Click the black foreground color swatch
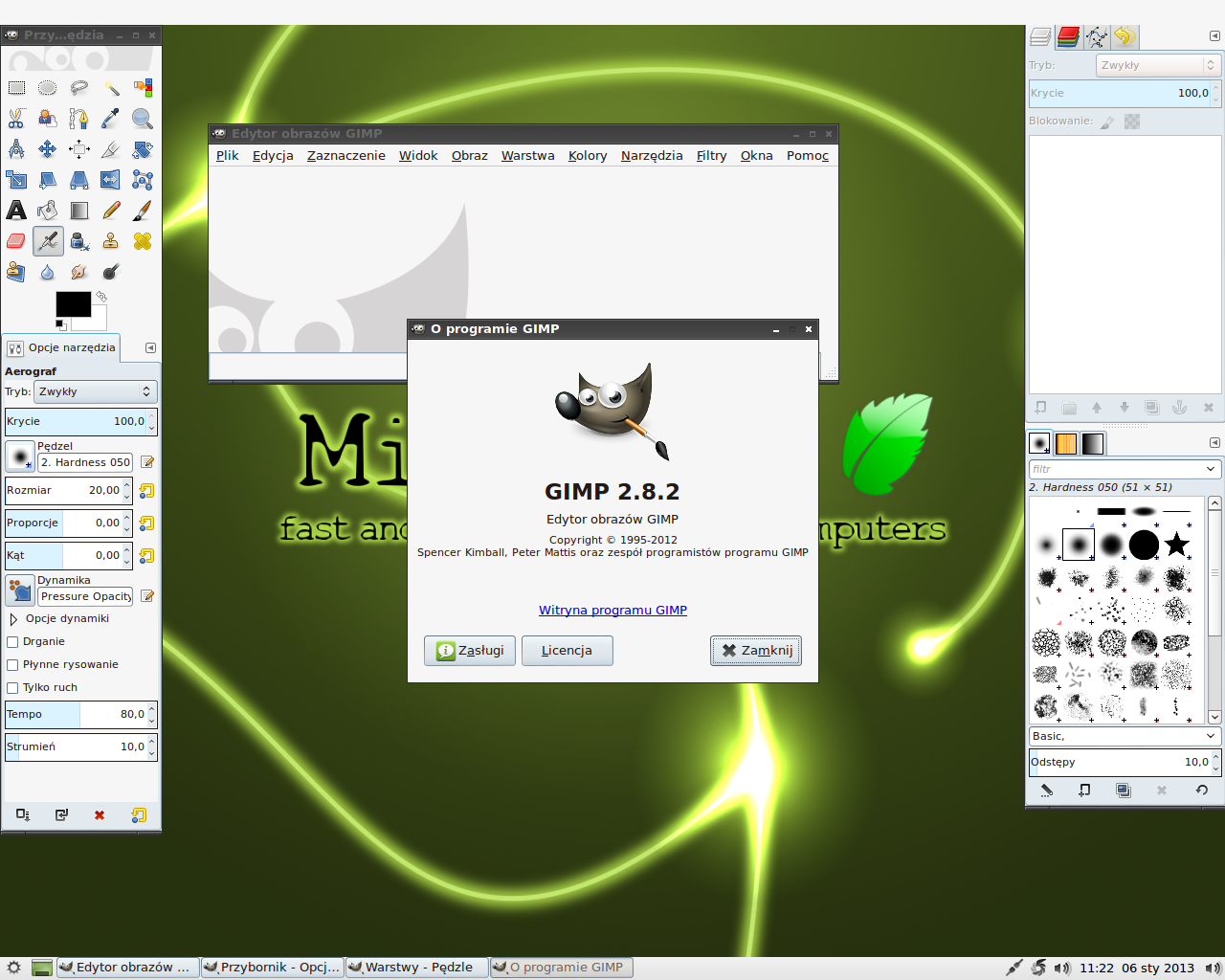This screenshot has height=980, width=1225. point(74,304)
